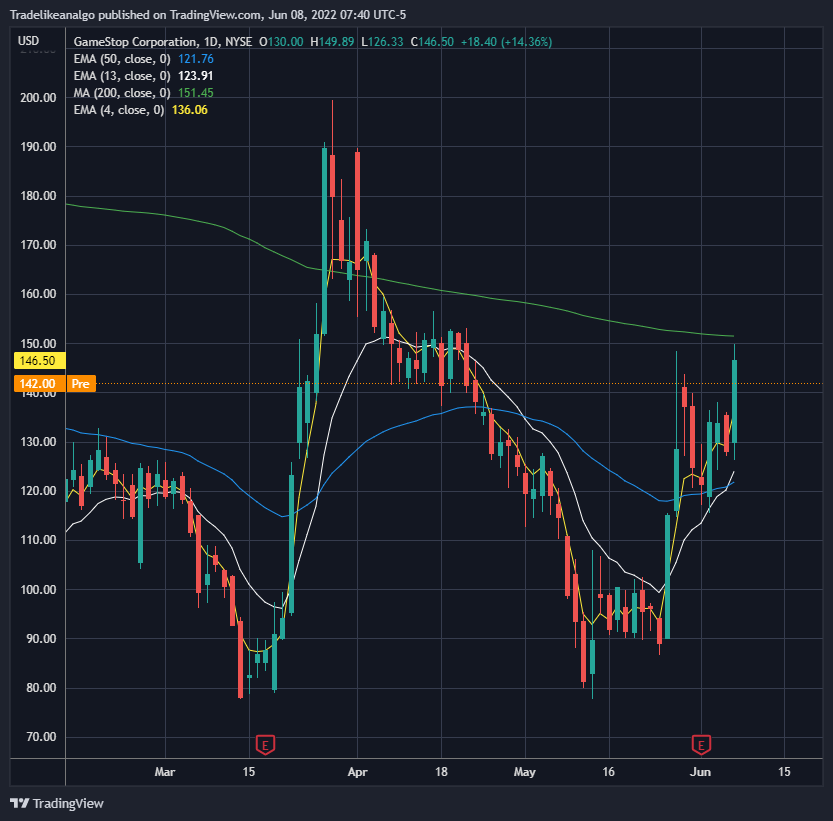Click the 80.00 price axis label
This screenshot has width=833, height=821.
[x=41, y=688]
